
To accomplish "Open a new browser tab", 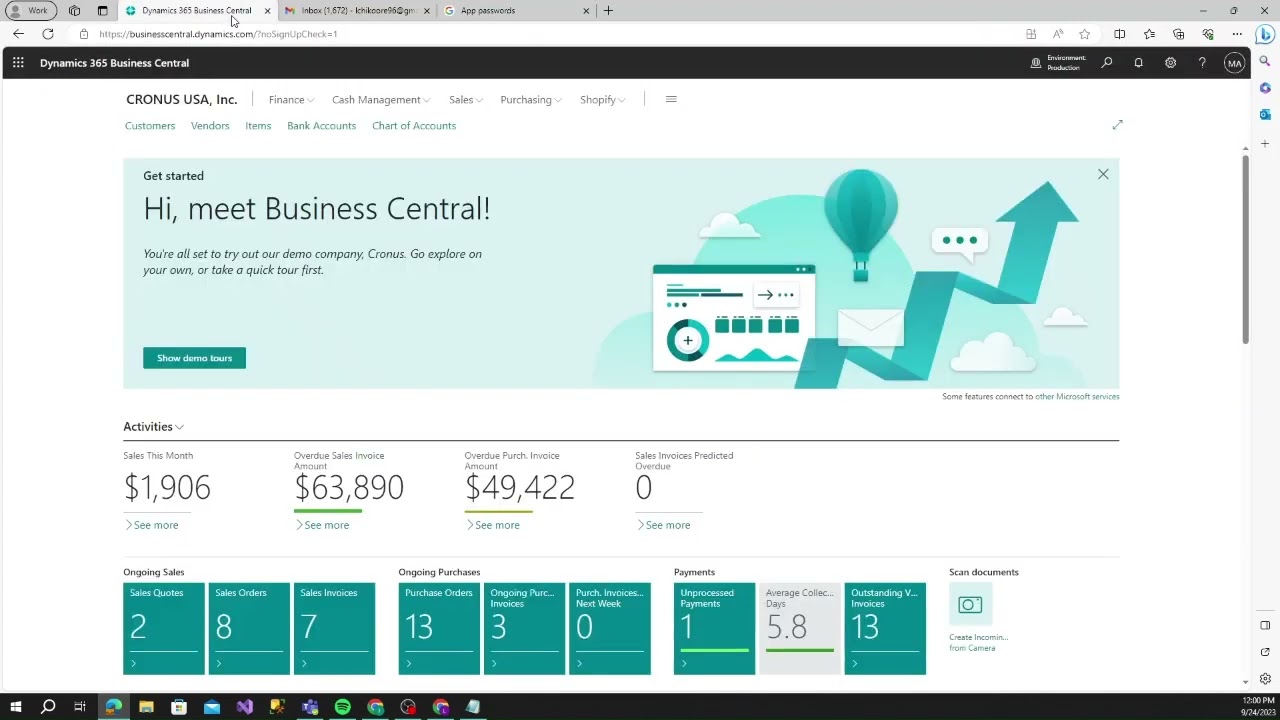I will tap(608, 10).
